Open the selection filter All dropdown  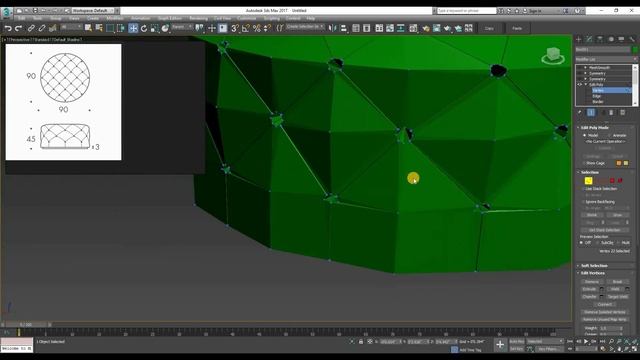click(71, 27)
